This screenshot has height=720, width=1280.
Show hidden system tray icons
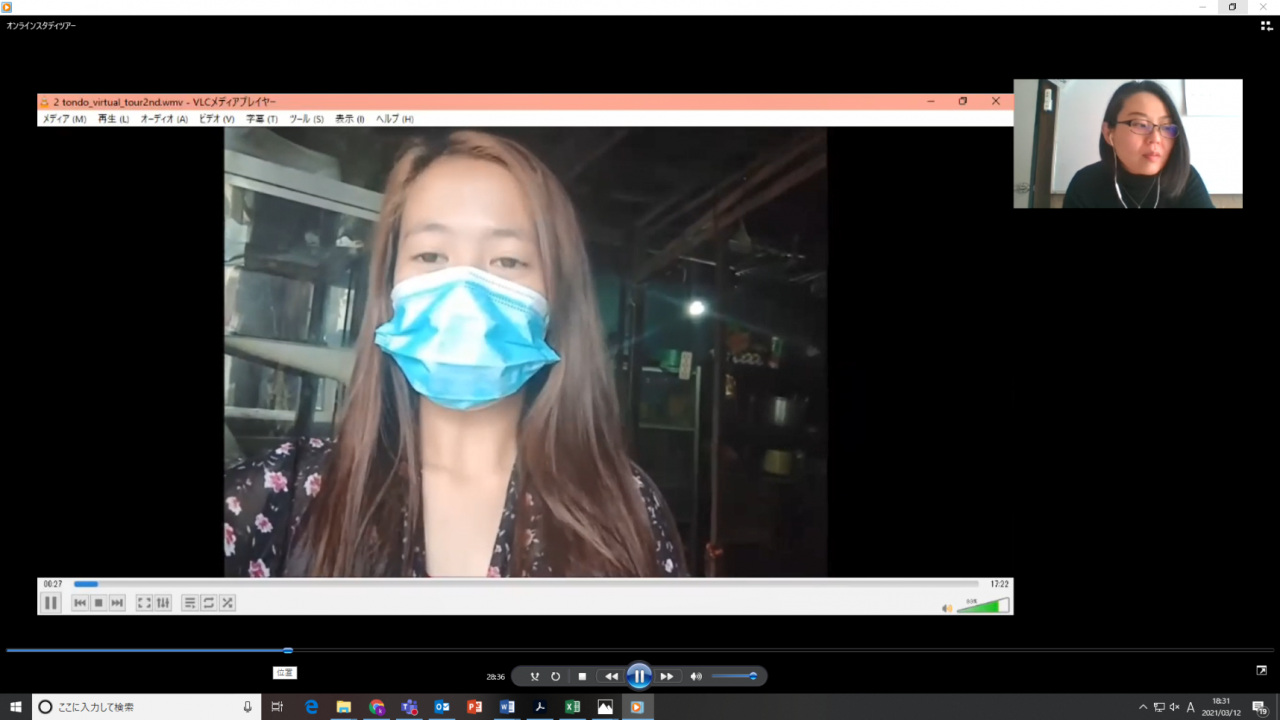pos(1143,707)
